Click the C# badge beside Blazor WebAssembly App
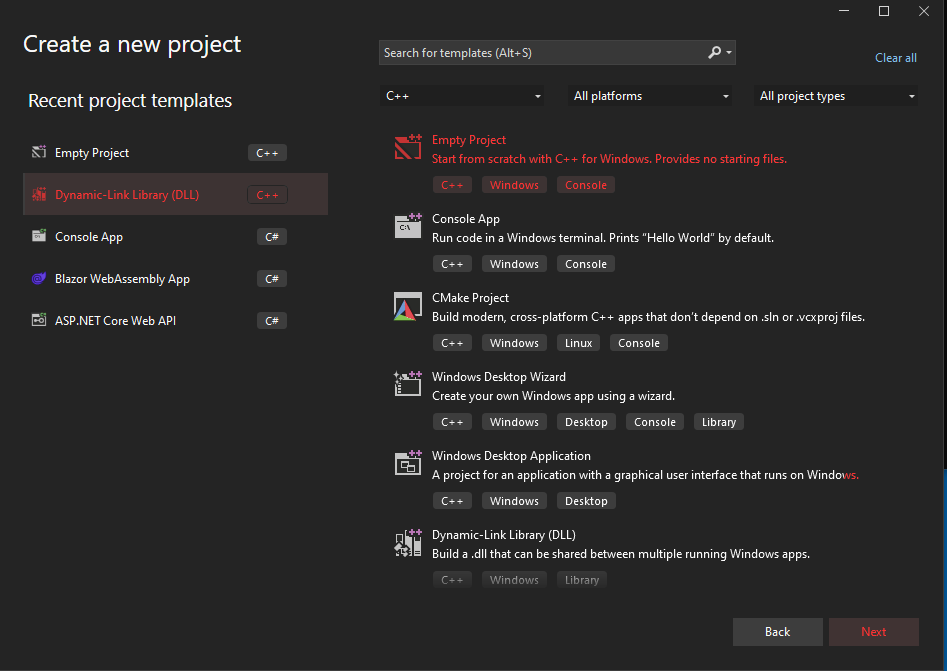The image size is (947, 671). (272, 278)
